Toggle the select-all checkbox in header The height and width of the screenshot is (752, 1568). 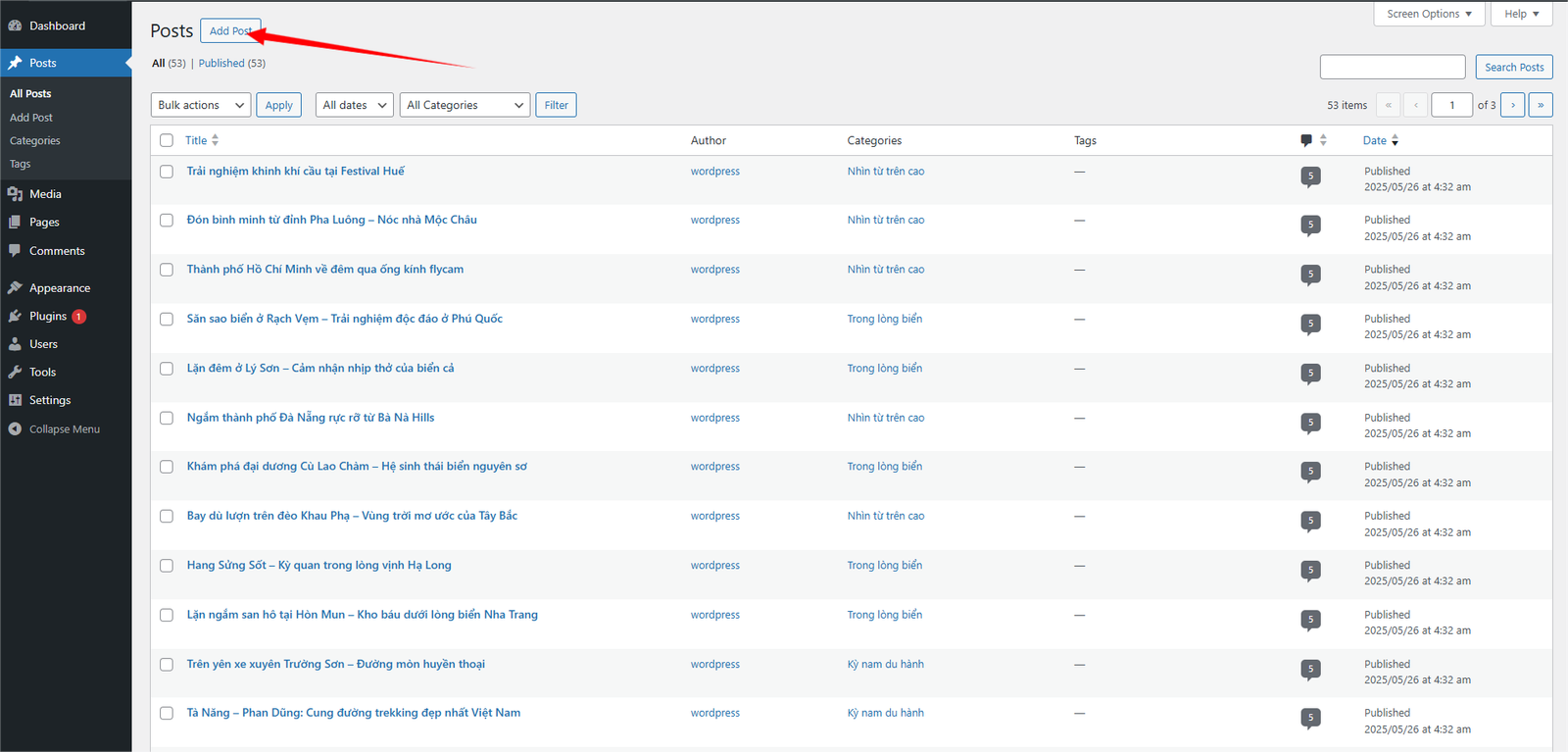click(x=167, y=140)
